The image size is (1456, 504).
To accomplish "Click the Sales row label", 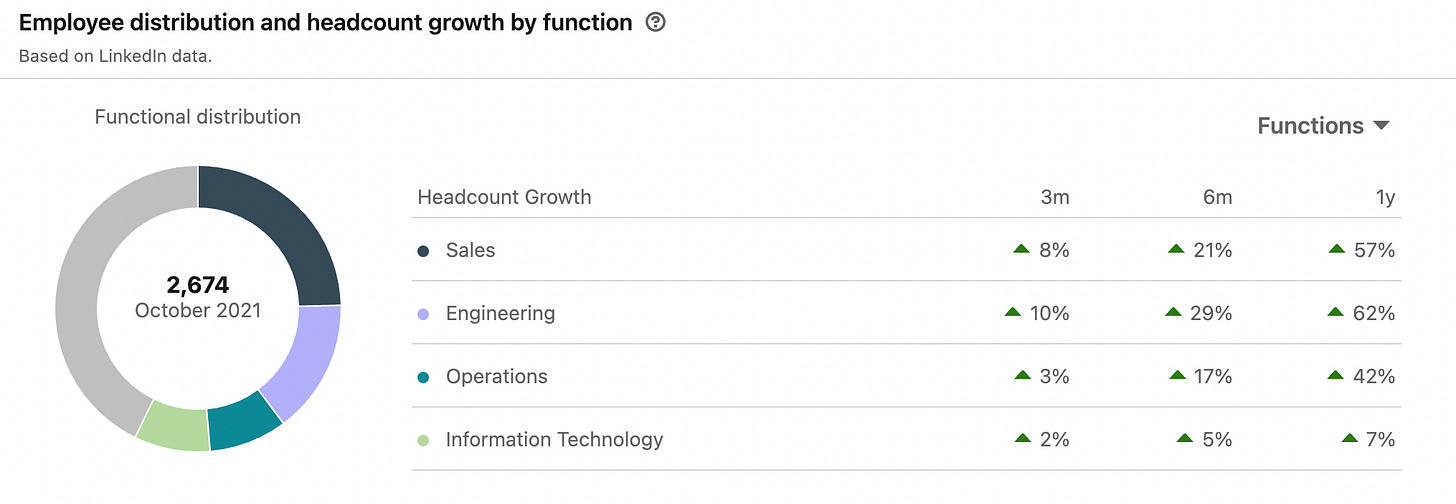I will [x=470, y=251].
